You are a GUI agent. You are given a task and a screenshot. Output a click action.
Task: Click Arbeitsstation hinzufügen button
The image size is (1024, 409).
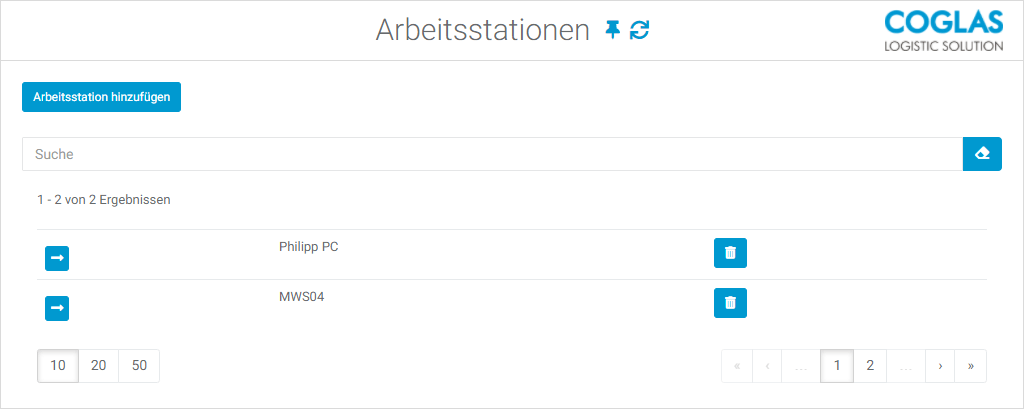[x=101, y=97]
